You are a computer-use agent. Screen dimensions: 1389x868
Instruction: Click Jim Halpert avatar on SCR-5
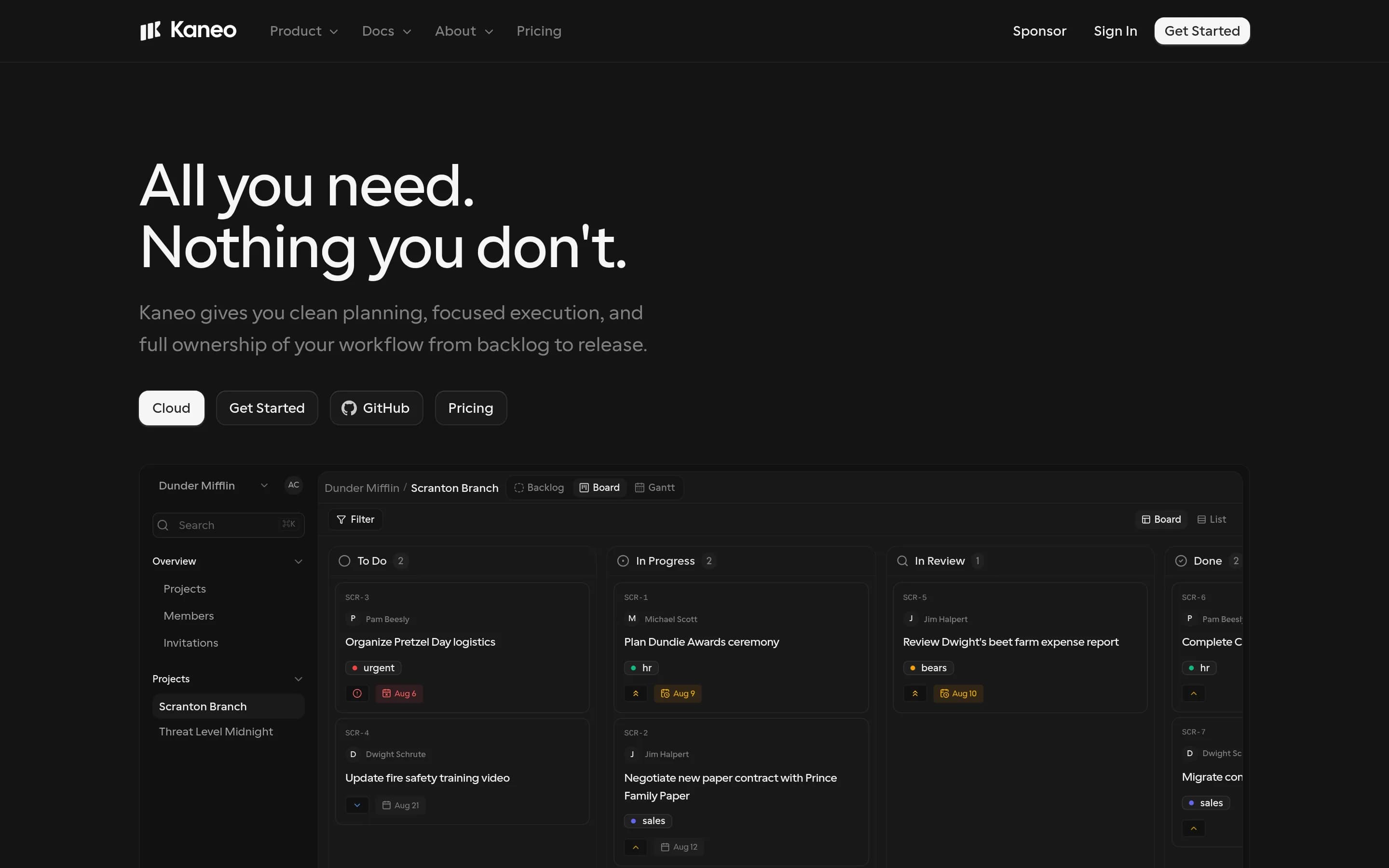(x=910, y=619)
